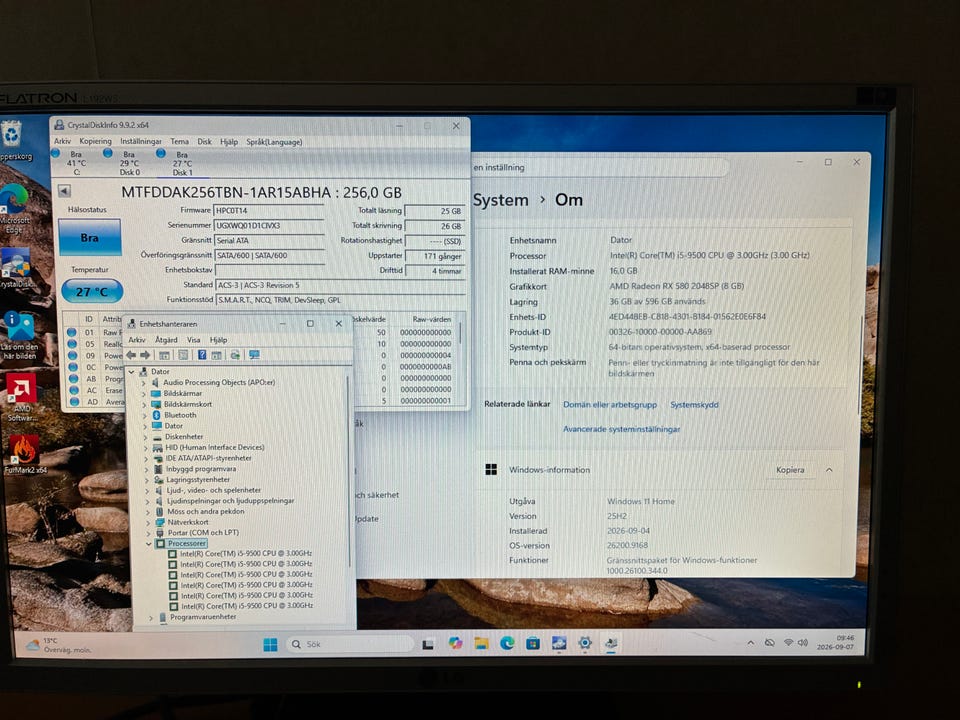The width and height of the screenshot is (960, 720).
Task: Open Domän eller arbetsgrupp link
Action: tap(610, 405)
